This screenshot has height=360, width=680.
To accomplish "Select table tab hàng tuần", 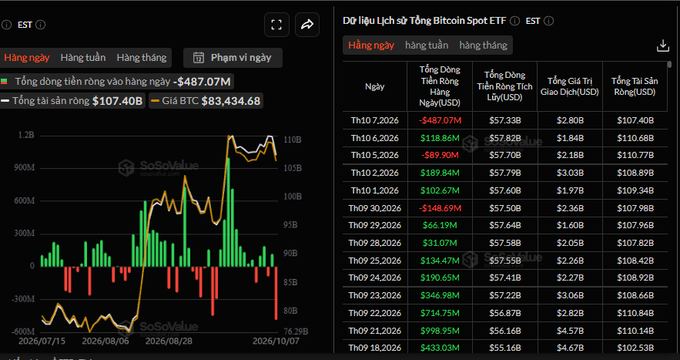I will tap(427, 45).
